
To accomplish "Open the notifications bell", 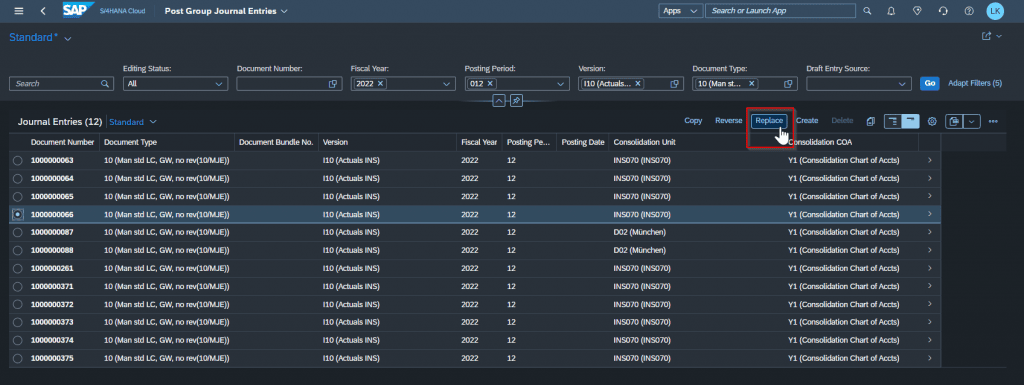I will (891, 11).
